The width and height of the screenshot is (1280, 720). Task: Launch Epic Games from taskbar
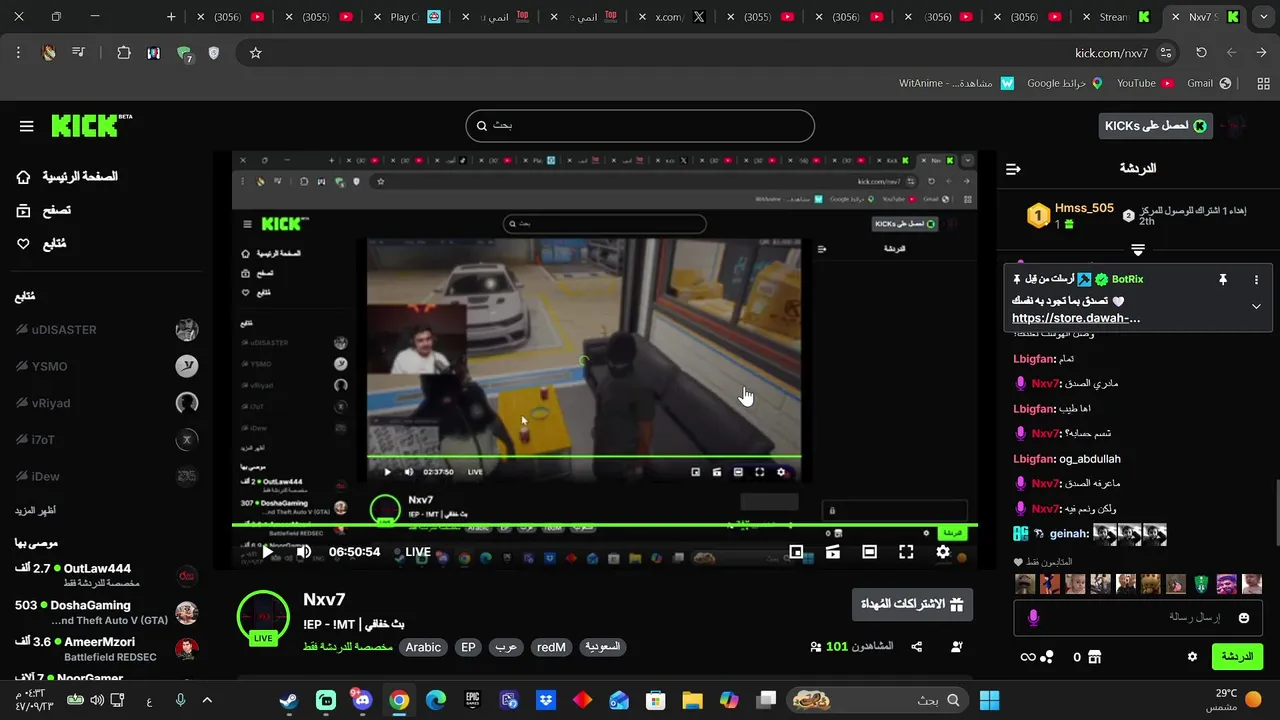coord(472,700)
